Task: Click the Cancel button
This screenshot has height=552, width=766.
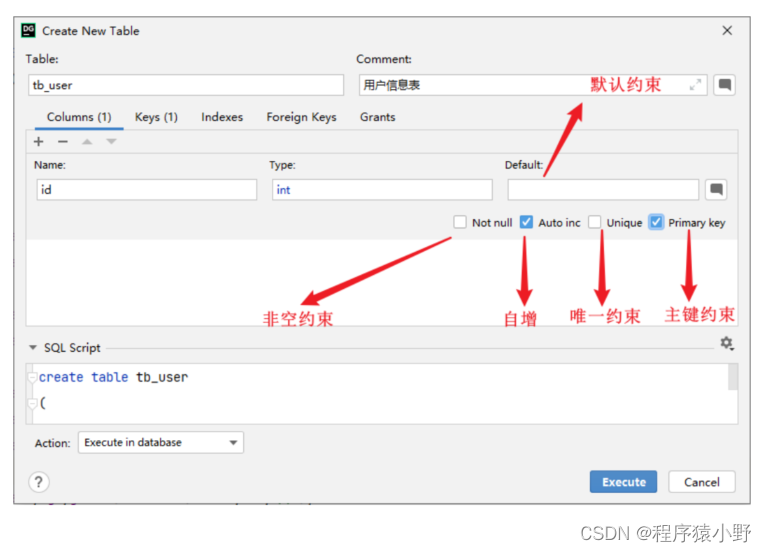Action: click(x=701, y=482)
